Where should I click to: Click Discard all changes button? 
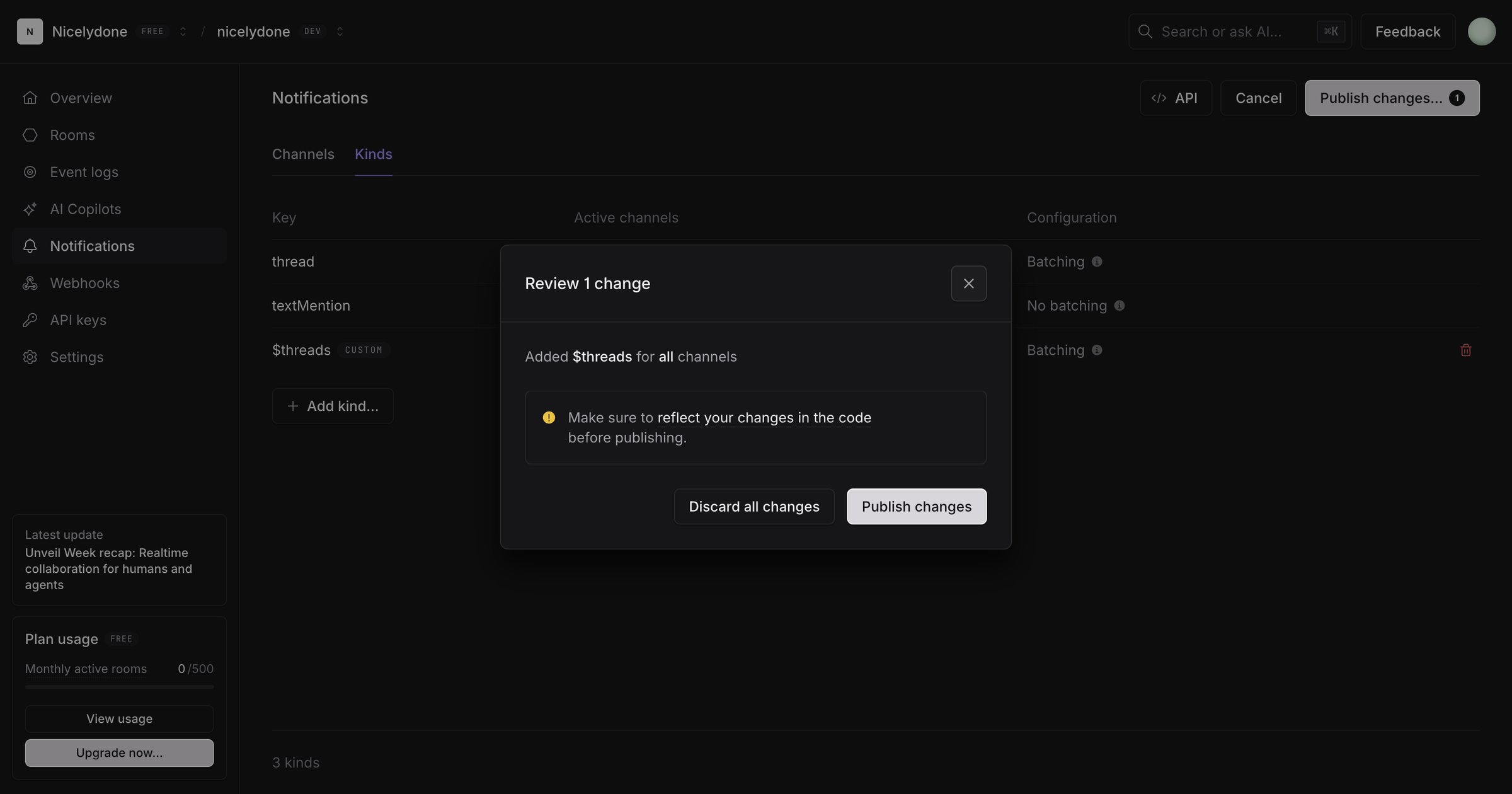[x=754, y=507]
